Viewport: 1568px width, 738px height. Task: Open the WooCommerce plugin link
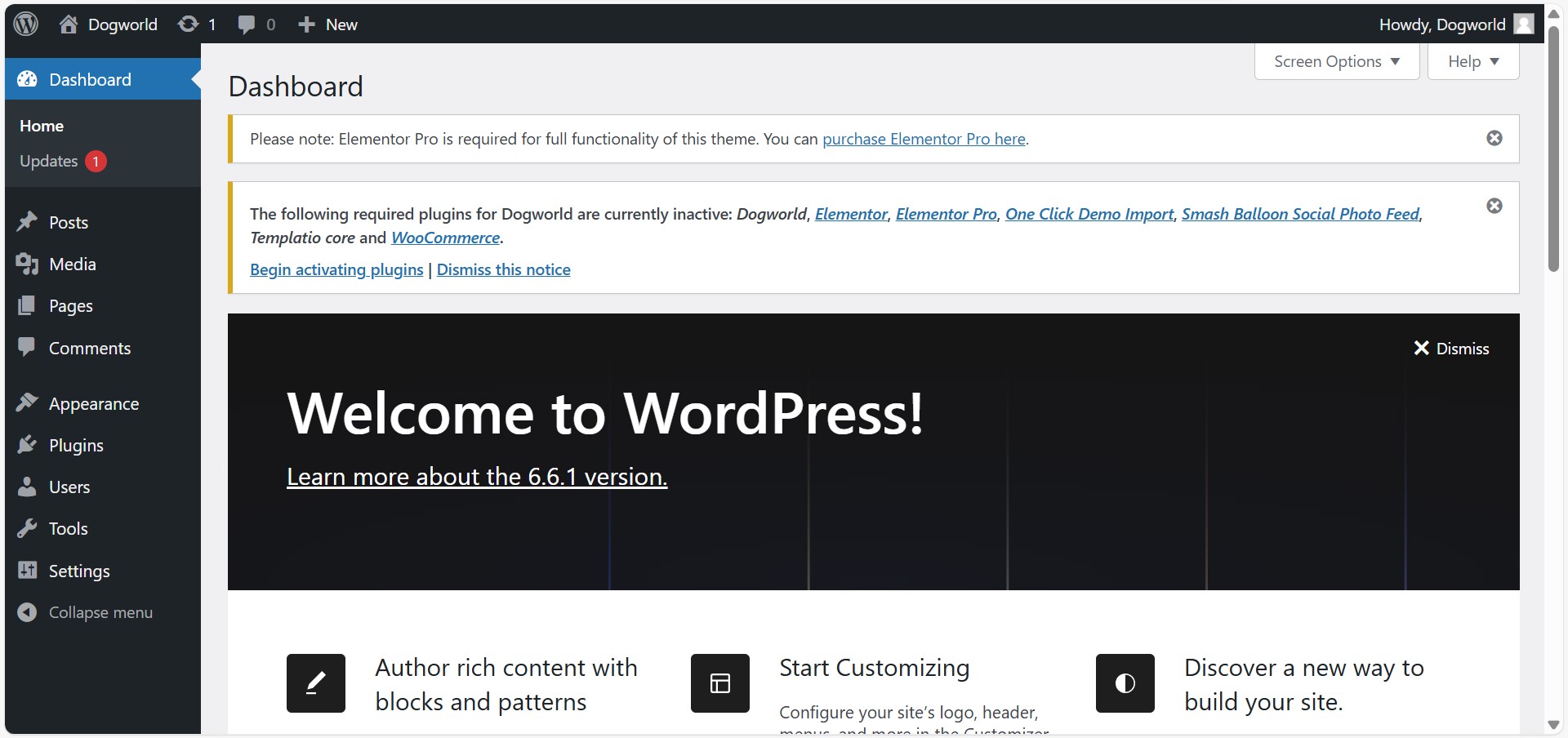446,238
